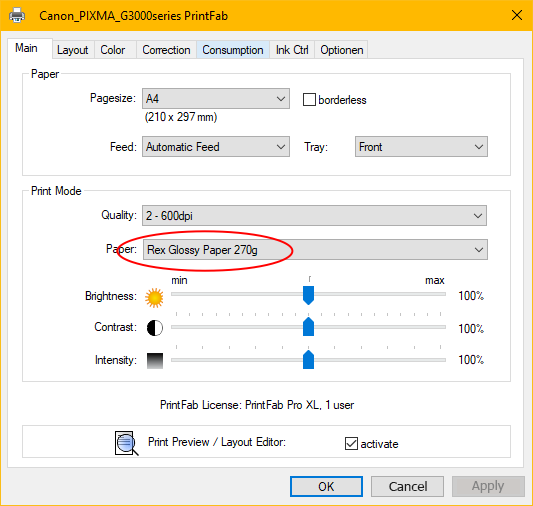533x506 pixels.
Task: Click the Intensity 100% value
Action: pos(471,360)
